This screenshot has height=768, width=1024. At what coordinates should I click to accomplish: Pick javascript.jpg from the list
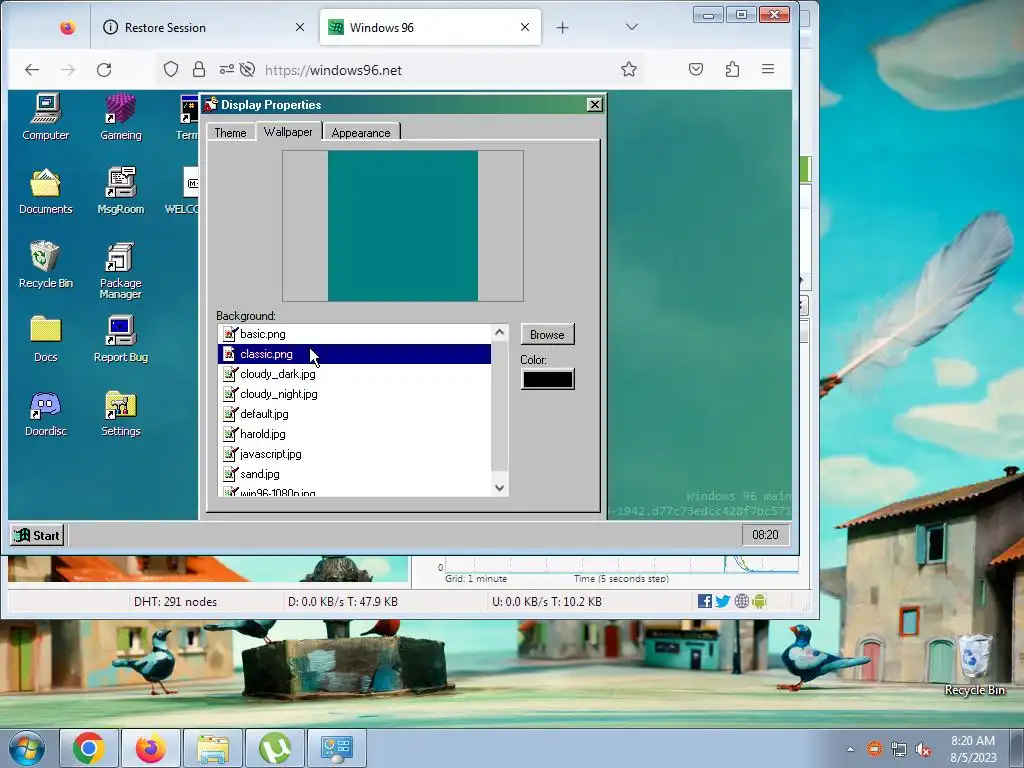(355, 454)
